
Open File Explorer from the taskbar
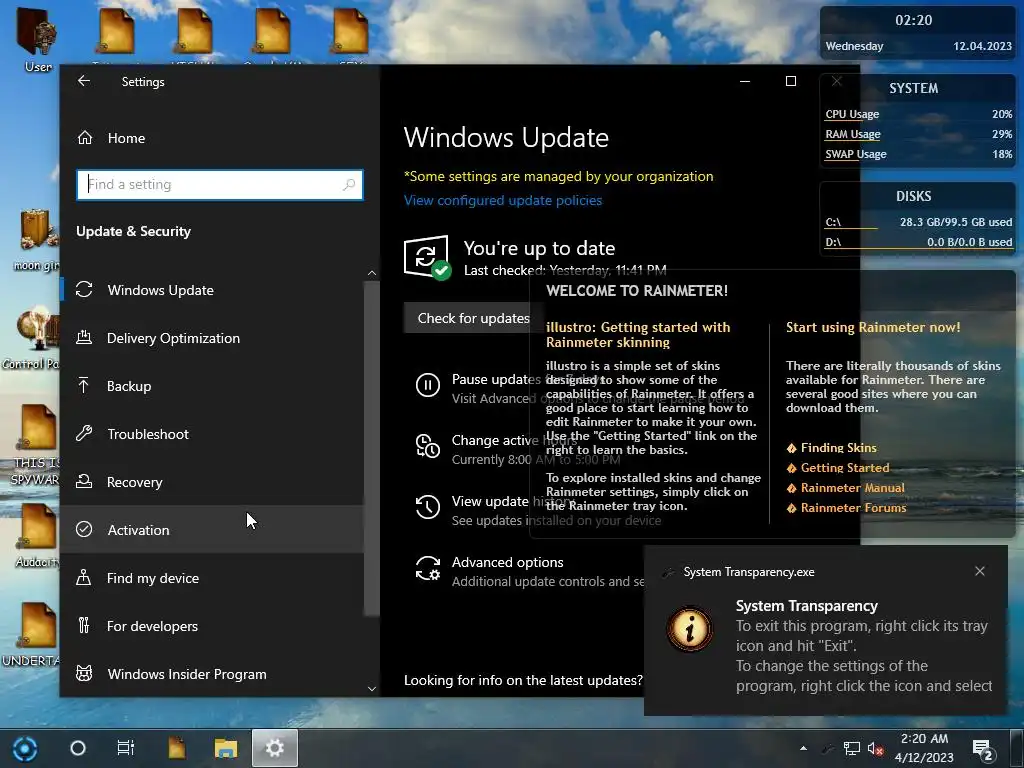pos(226,748)
